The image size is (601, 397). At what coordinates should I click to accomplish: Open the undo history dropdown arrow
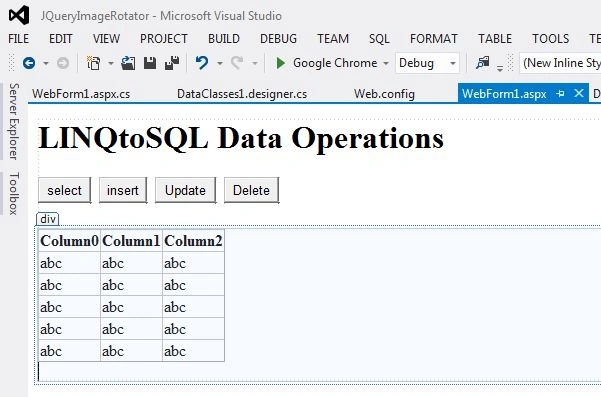pos(220,63)
